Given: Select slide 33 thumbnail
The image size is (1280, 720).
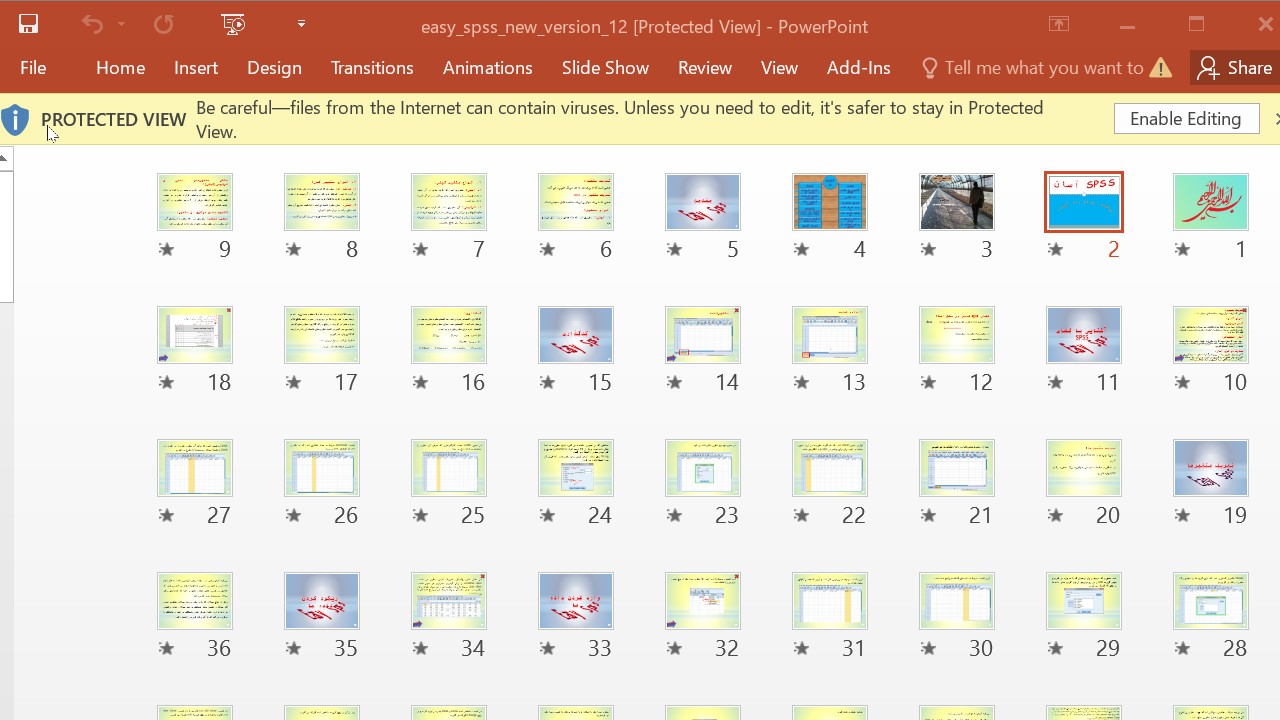Looking at the screenshot, I should pyautogui.click(x=575, y=601).
